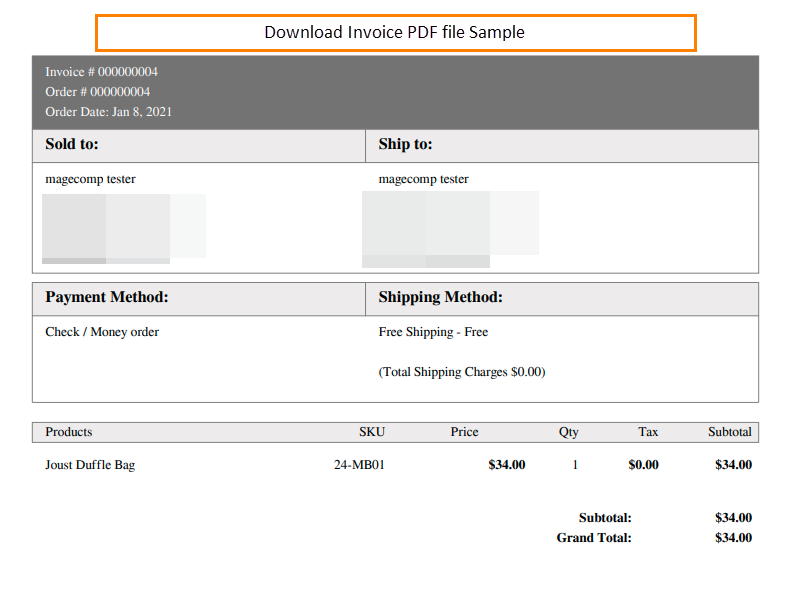Click the Products column header

click(x=69, y=432)
